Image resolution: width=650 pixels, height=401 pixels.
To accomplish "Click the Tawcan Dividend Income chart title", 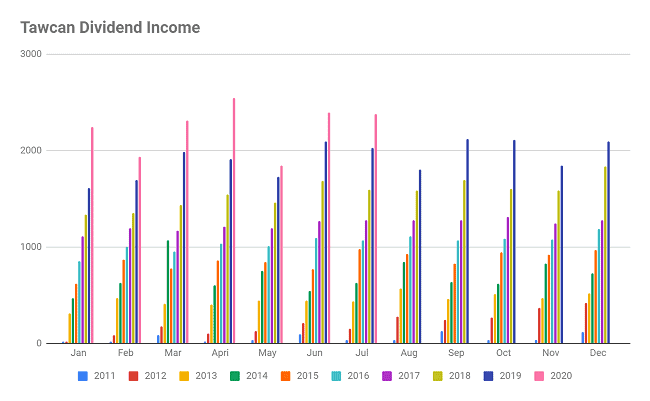I will coord(110,27).
